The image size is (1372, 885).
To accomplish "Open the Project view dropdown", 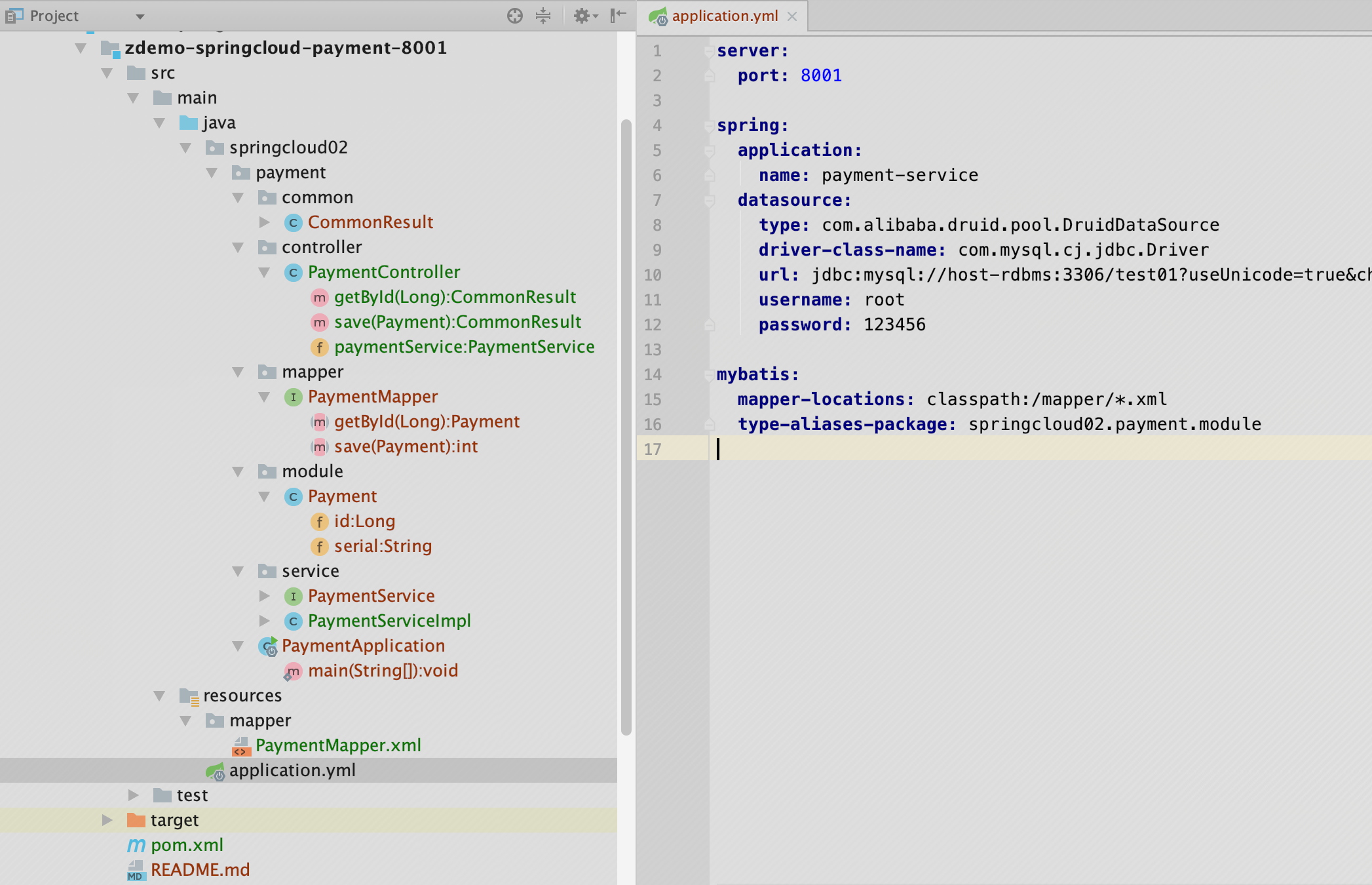I will tap(140, 16).
